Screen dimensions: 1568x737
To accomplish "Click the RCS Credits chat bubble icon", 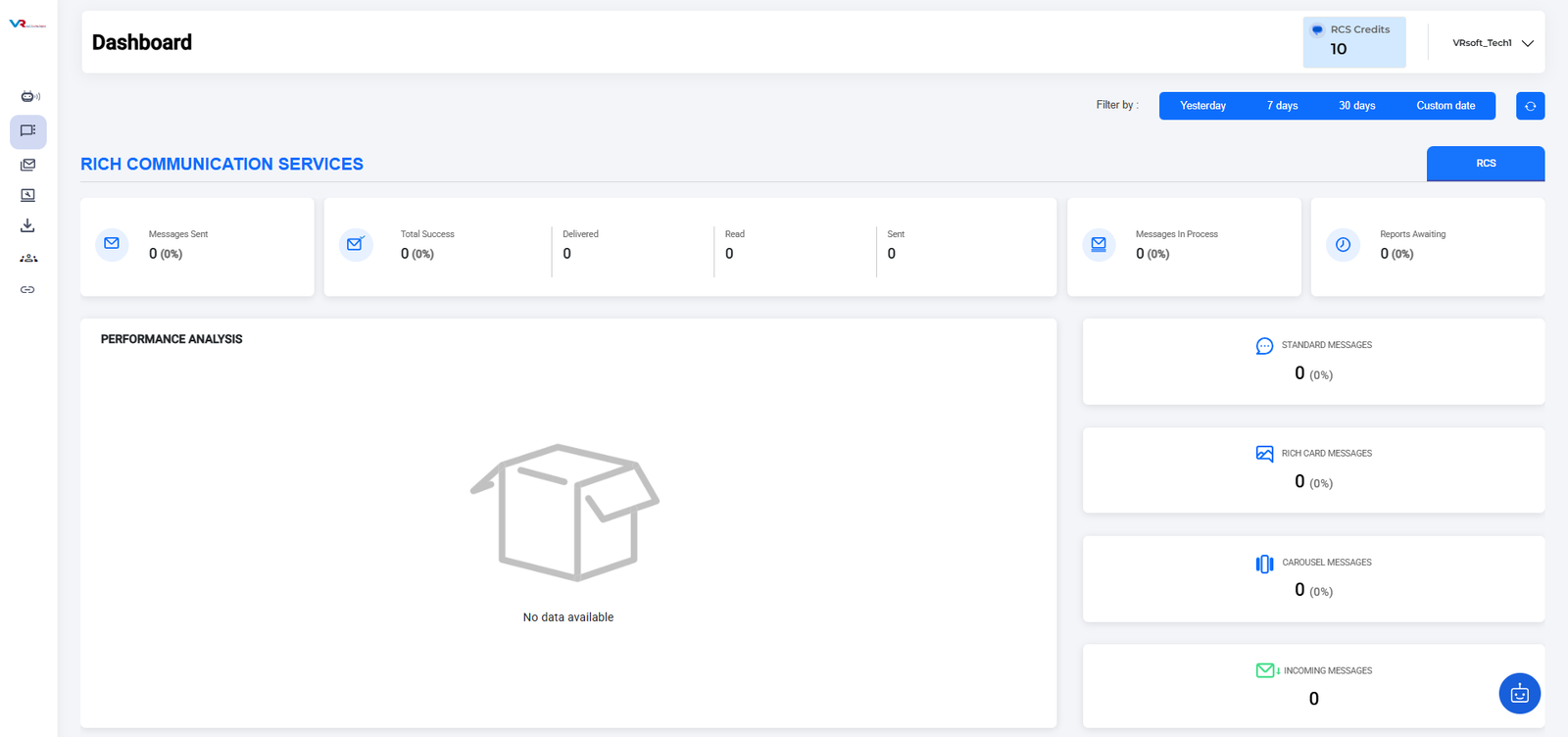I will coord(1317,29).
